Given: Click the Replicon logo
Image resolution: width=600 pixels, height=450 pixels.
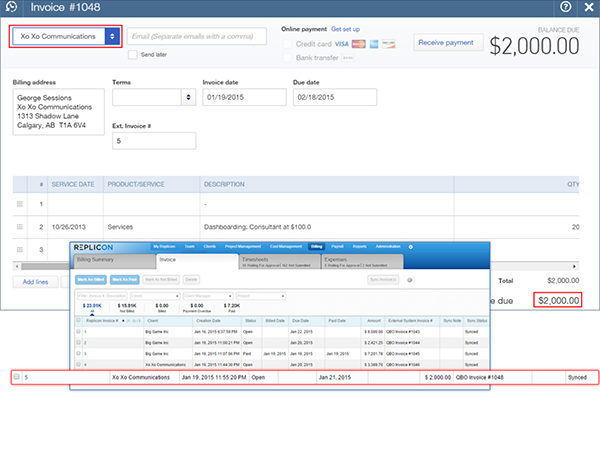Looking at the screenshot, I should (93, 248).
